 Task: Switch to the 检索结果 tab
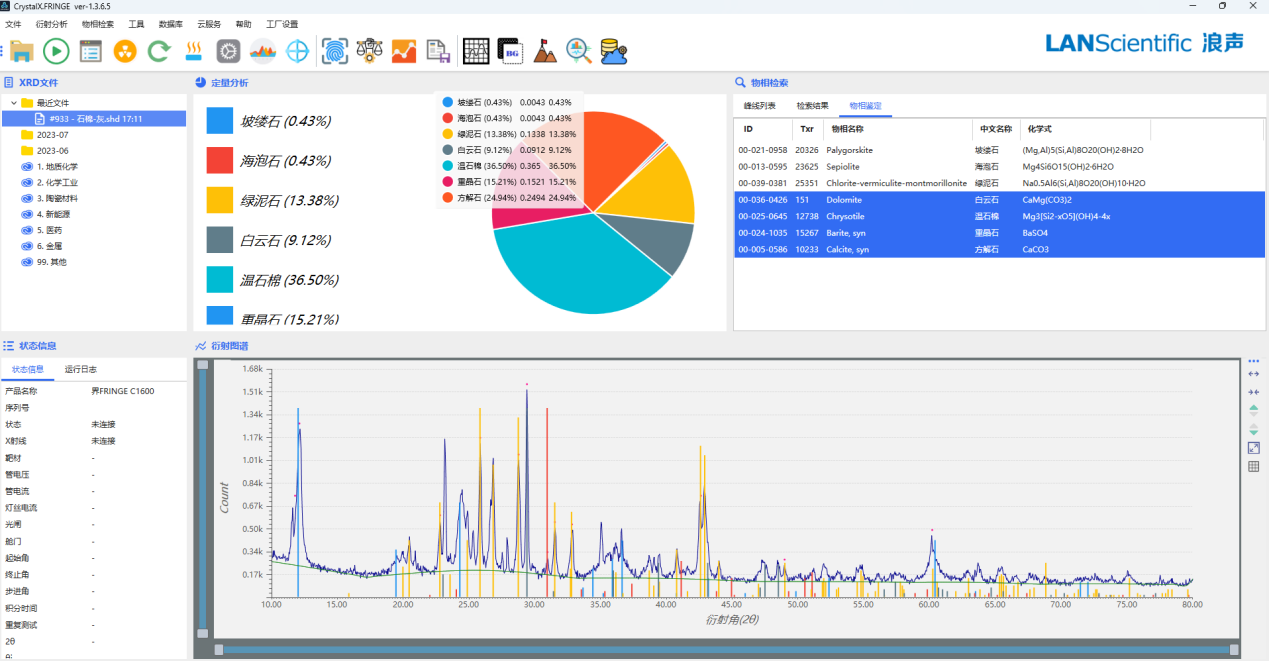[x=812, y=105]
